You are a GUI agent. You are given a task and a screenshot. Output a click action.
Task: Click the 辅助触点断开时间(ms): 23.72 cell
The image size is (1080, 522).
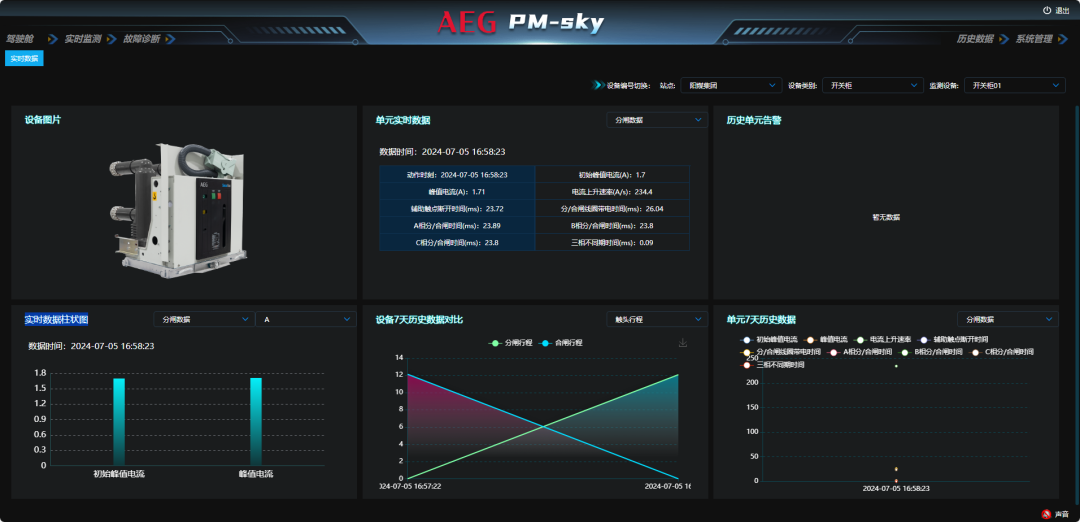[x=457, y=209]
